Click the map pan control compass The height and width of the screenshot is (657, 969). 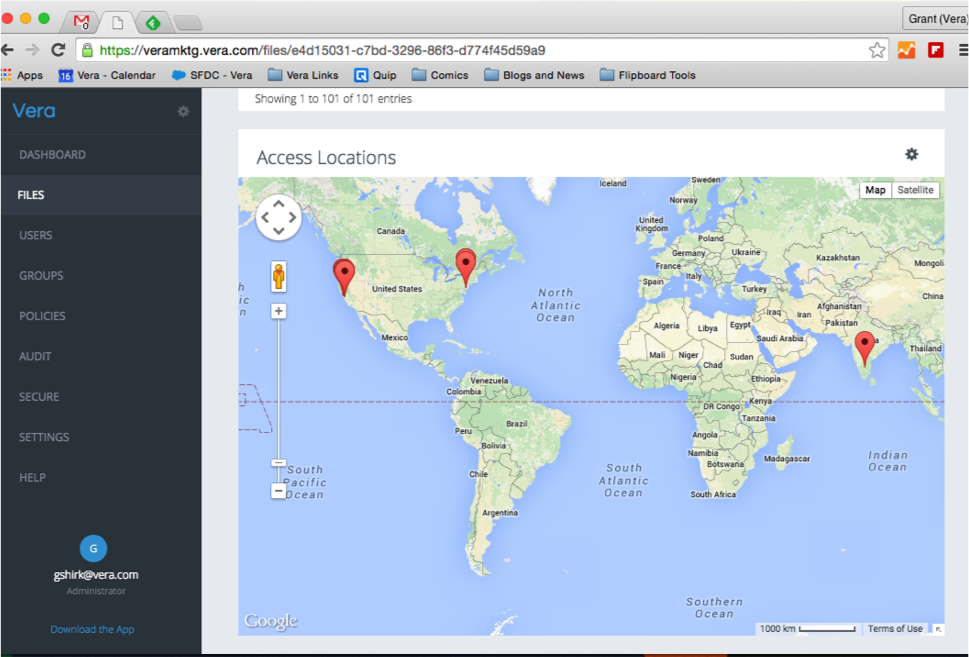[279, 217]
